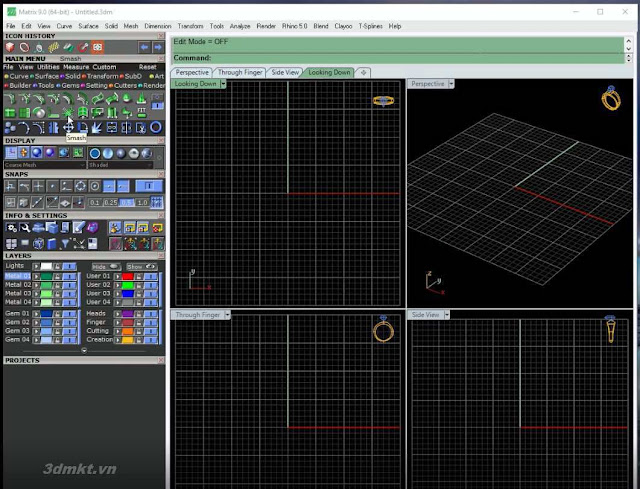This screenshot has height=489, width=640.
Task: Open the Through Finger viewport dropdown arrow
Action: (228, 315)
